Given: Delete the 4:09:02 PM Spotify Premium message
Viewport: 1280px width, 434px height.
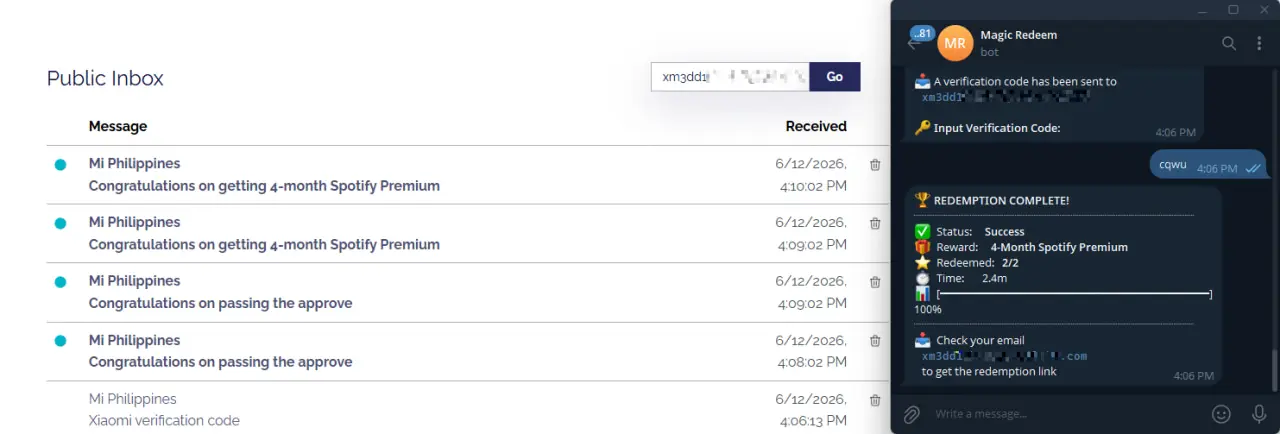Looking at the screenshot, I should (x=875, y=224).
